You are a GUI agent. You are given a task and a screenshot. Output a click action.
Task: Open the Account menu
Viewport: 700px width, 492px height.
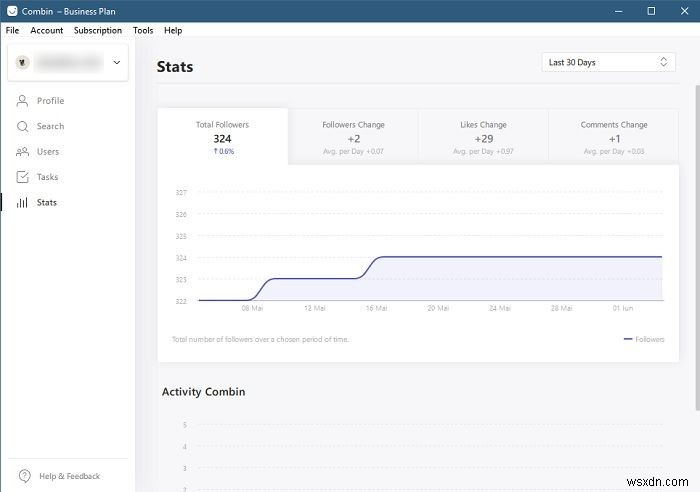[47, 31]
